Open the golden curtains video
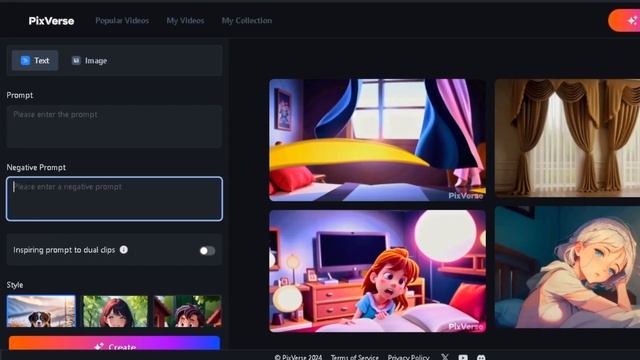640x360 pixels. 567,138
